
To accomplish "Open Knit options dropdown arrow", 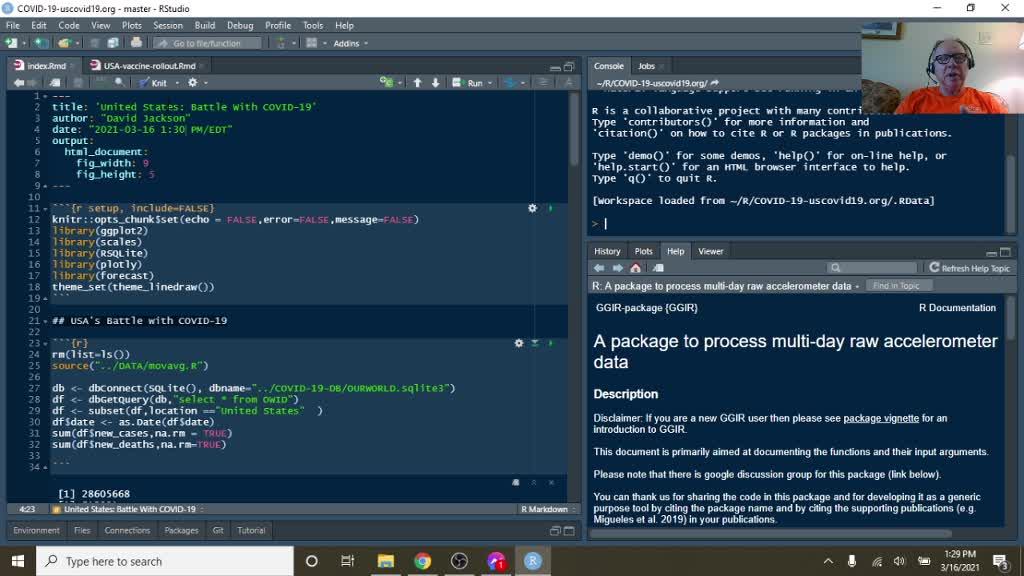I will 177,83.
